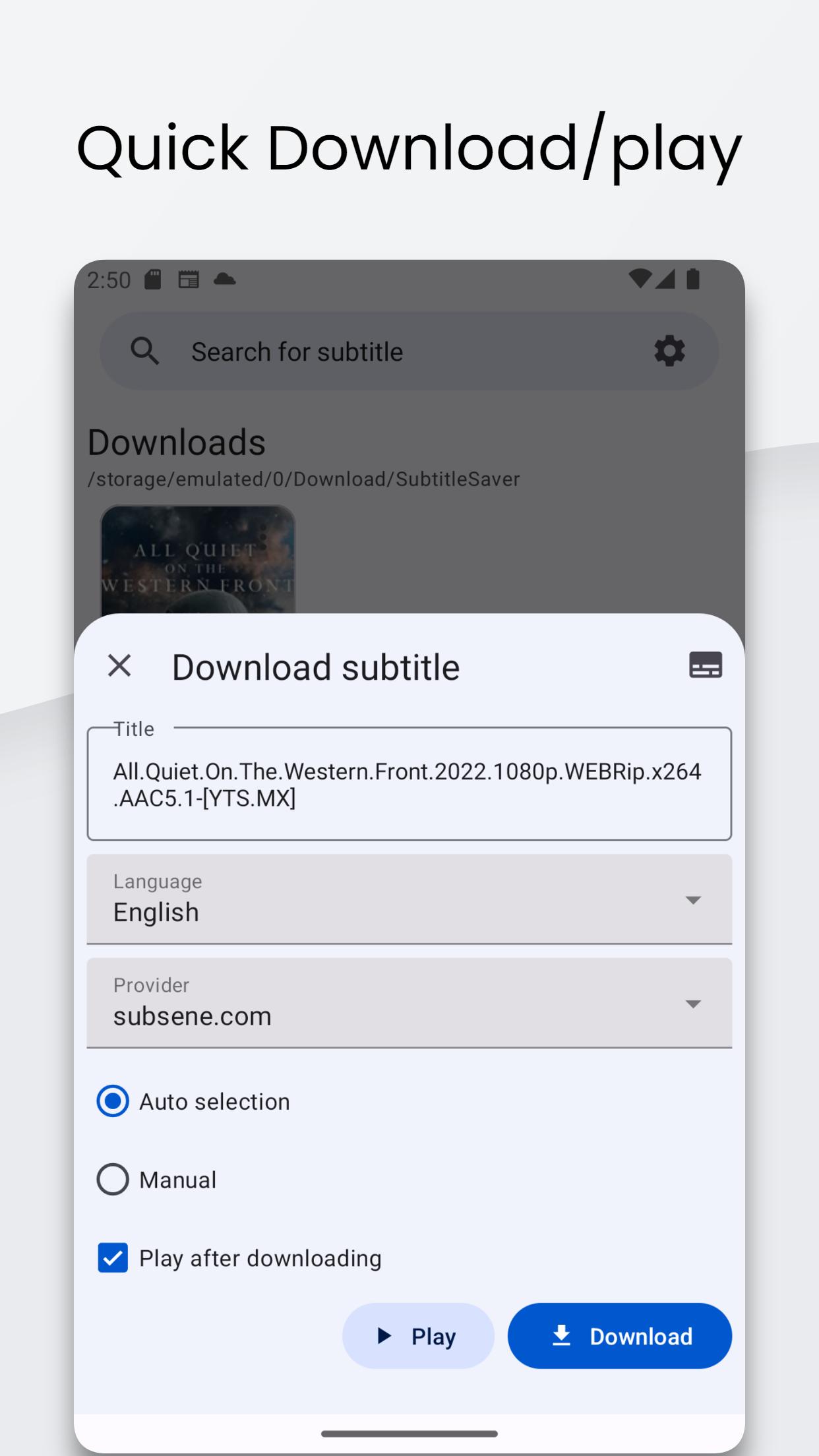
Task: Click the subtitles icon in sheet header
Action: point(706,665)
